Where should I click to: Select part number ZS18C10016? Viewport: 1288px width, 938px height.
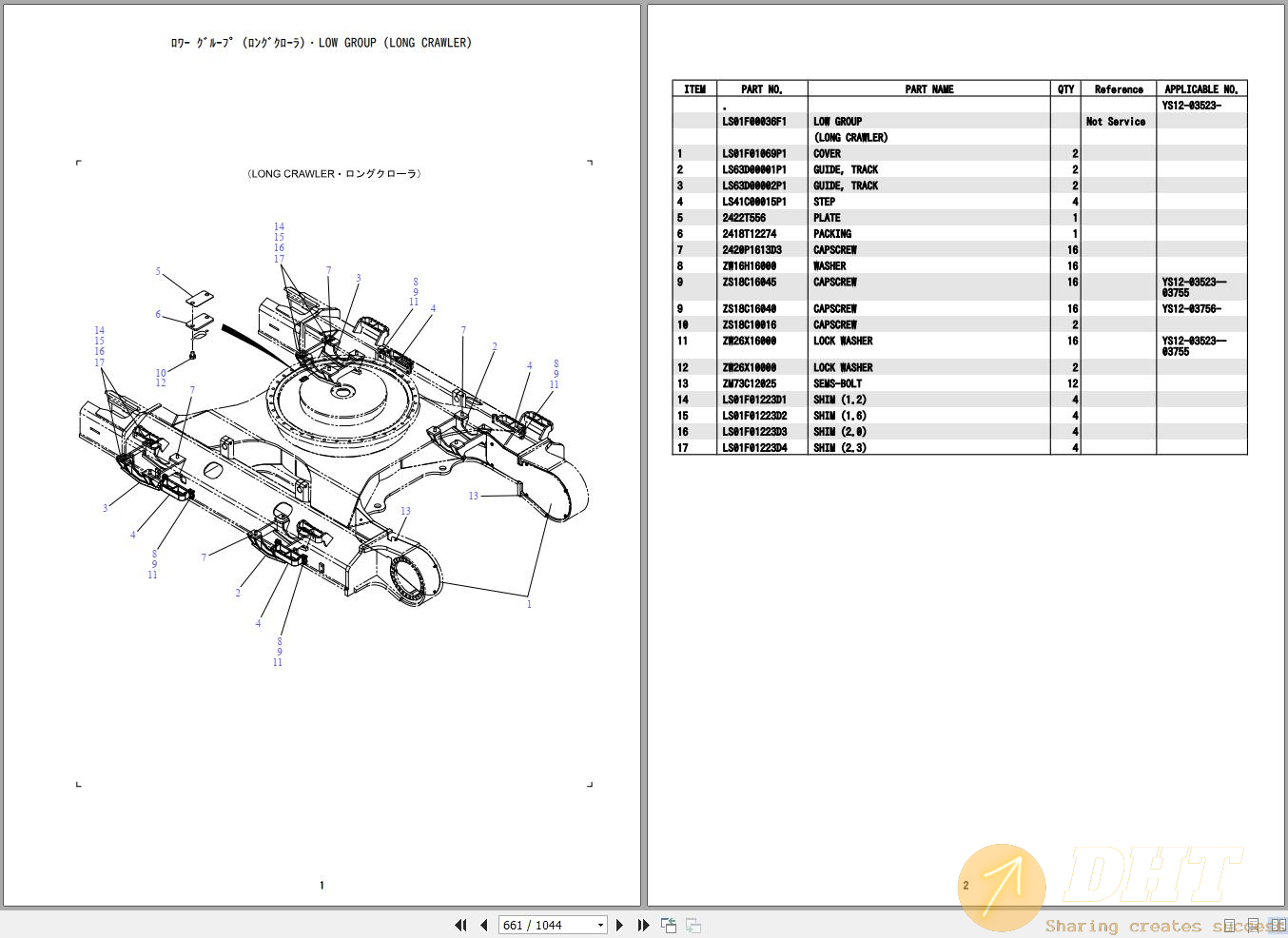750,325
